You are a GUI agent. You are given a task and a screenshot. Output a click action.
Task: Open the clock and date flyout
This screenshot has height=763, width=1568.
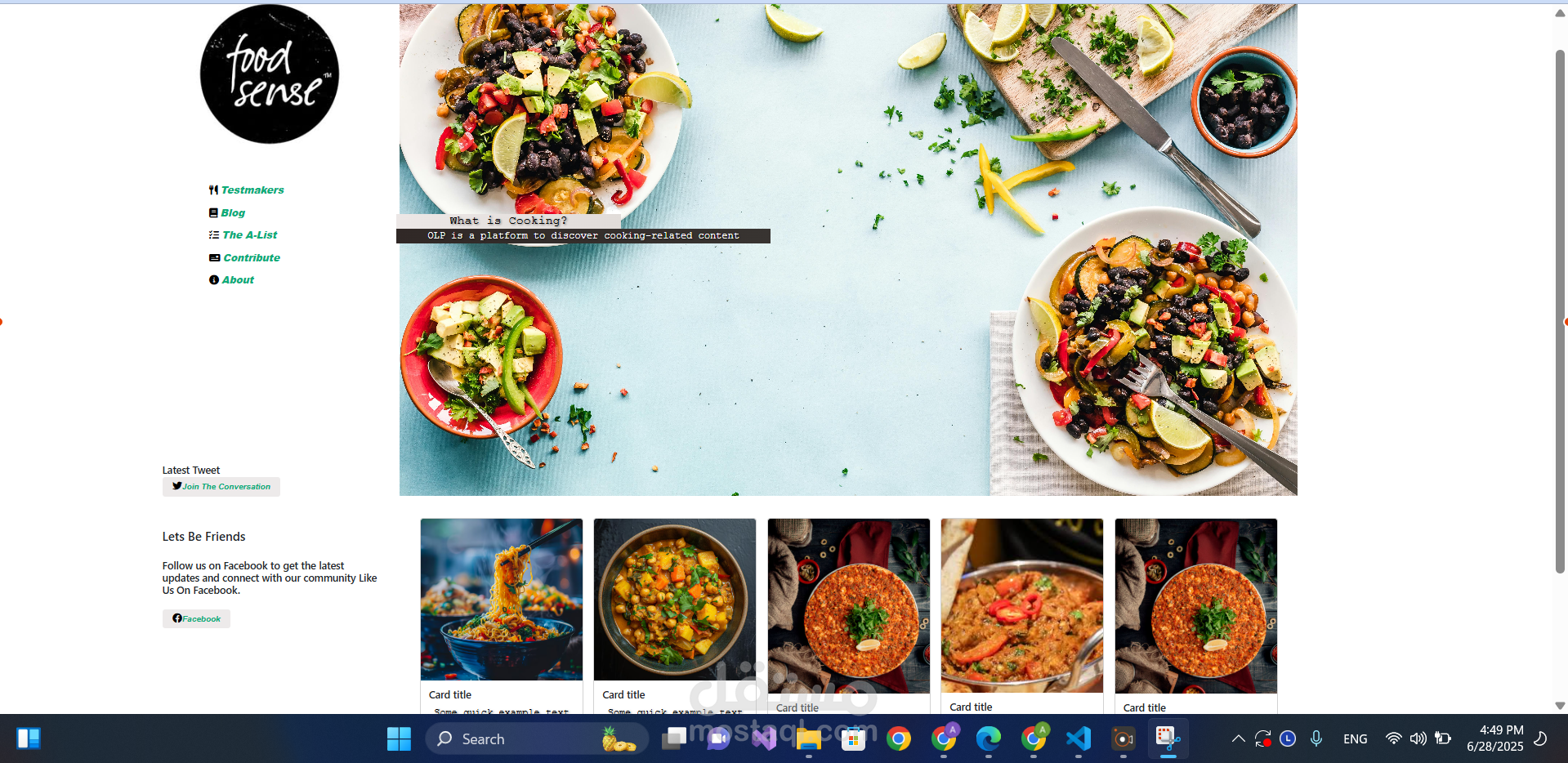(x=1494, y=738)
